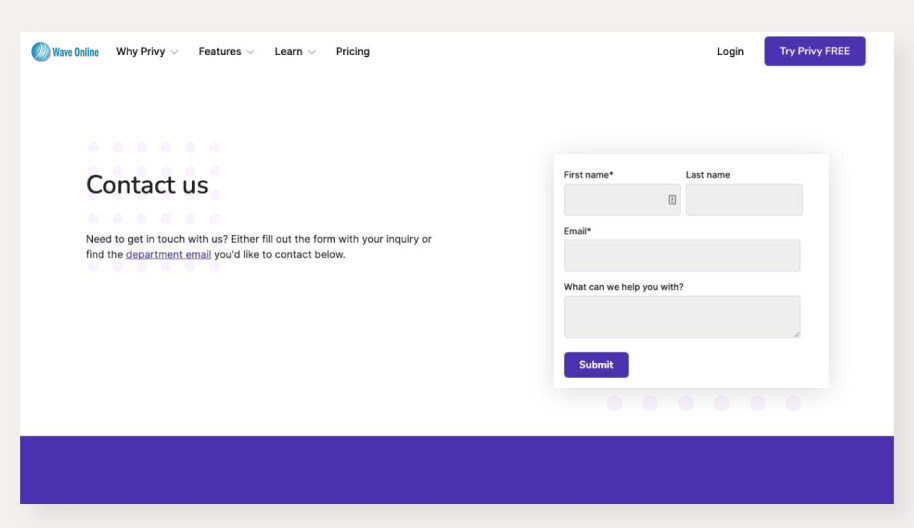Focus the Last name input field
Image resolution: width=914 pixels, height=528 pixels.
(x=744, y=200)
